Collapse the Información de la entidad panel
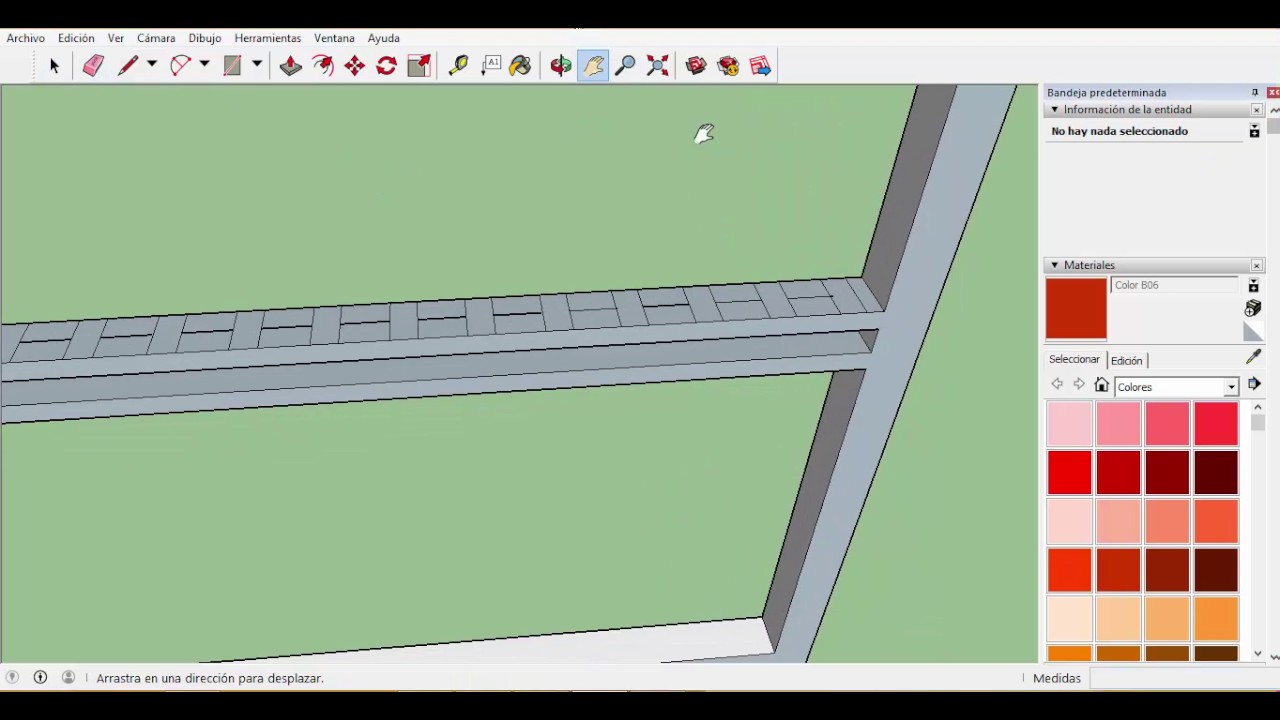This screenshot has height=720, width=1280. tap(1054, 110)
